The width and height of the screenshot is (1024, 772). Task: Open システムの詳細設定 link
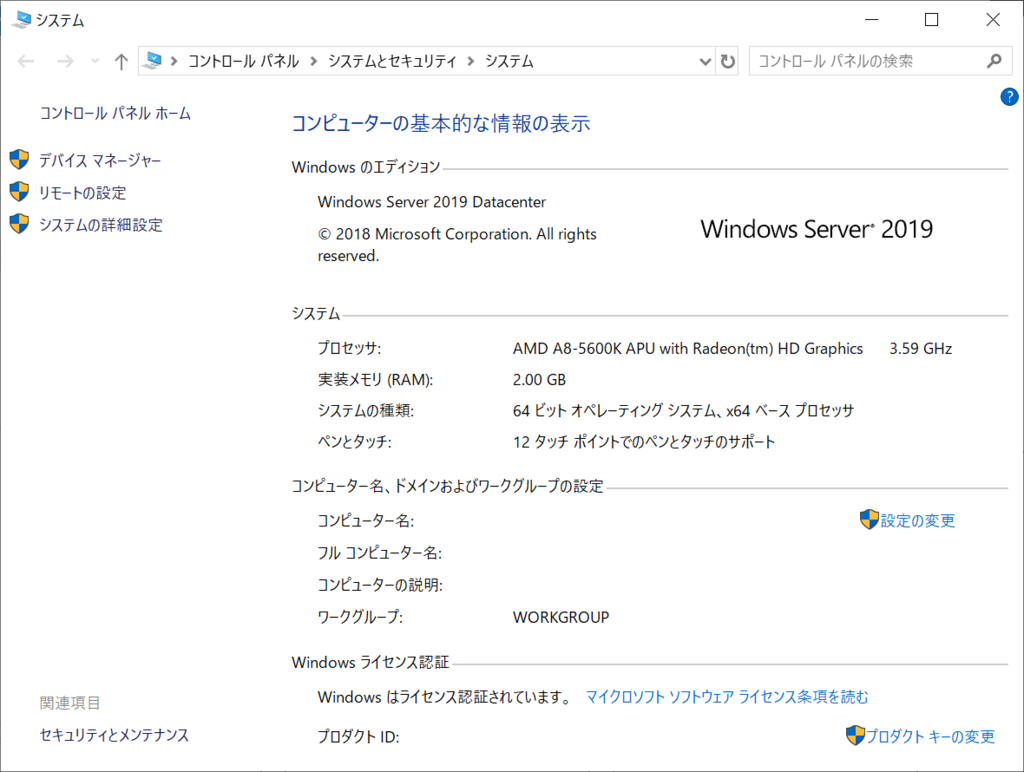point(101,225)
